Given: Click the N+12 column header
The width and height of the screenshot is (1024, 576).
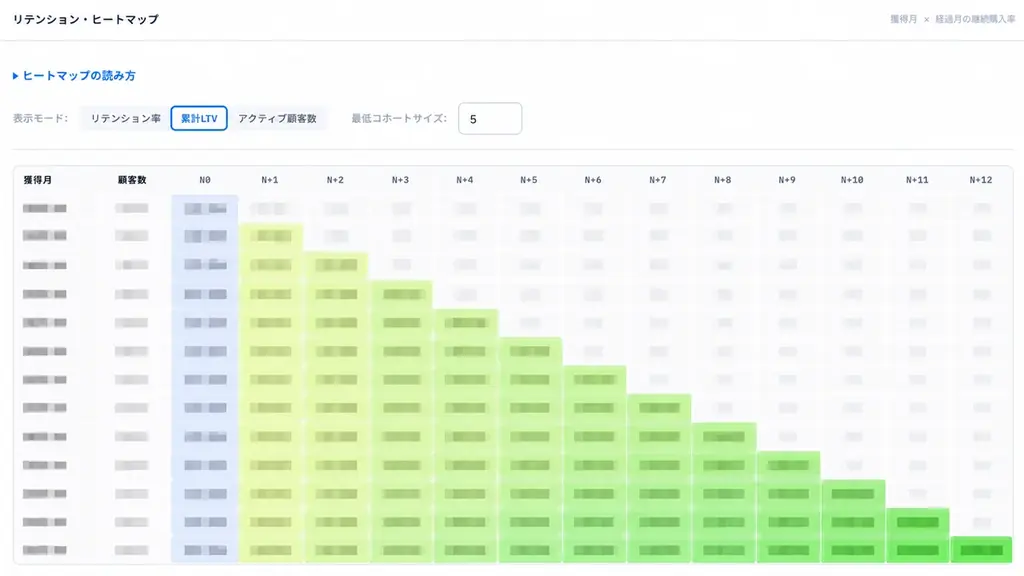Looking at the screenshot, I should click(x=981, y=180).
